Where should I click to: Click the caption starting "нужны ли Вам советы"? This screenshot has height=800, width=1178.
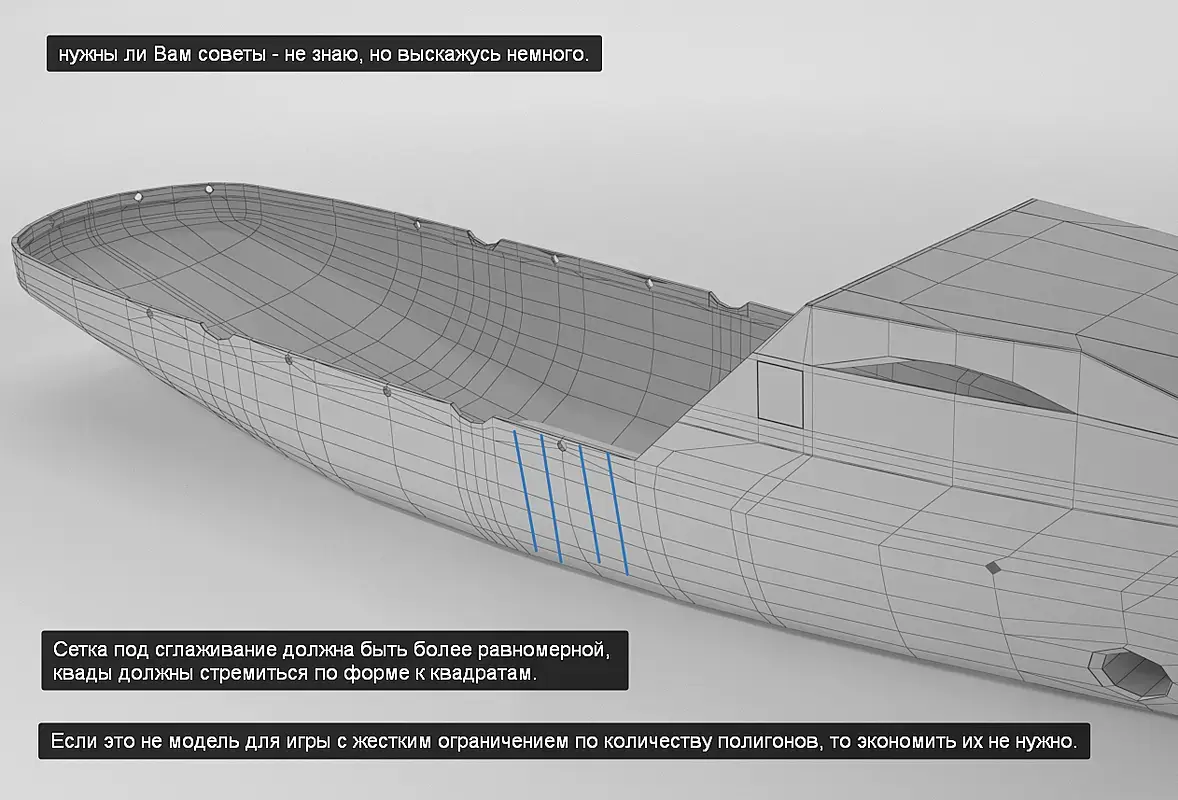pyautogui.click(x=324, y=54)
